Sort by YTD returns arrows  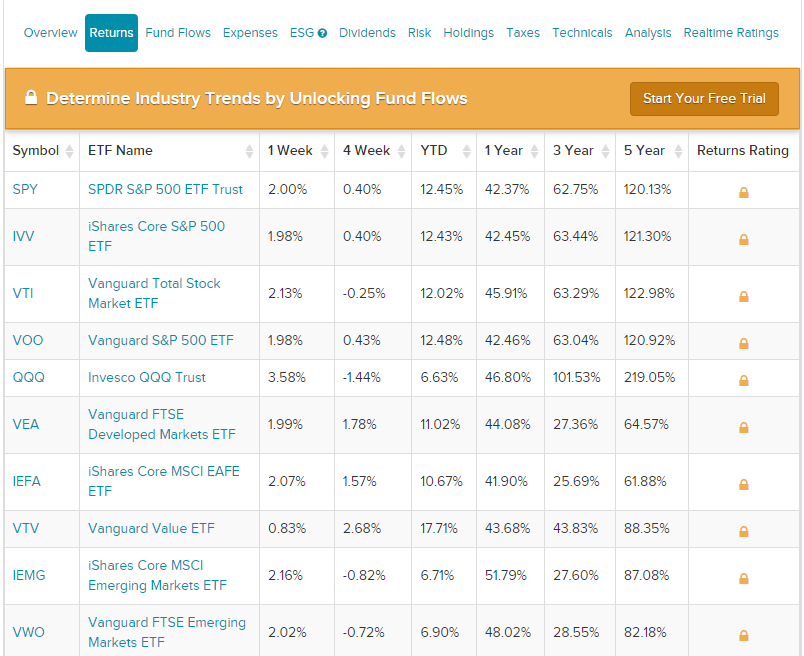(x=466, y=151)
